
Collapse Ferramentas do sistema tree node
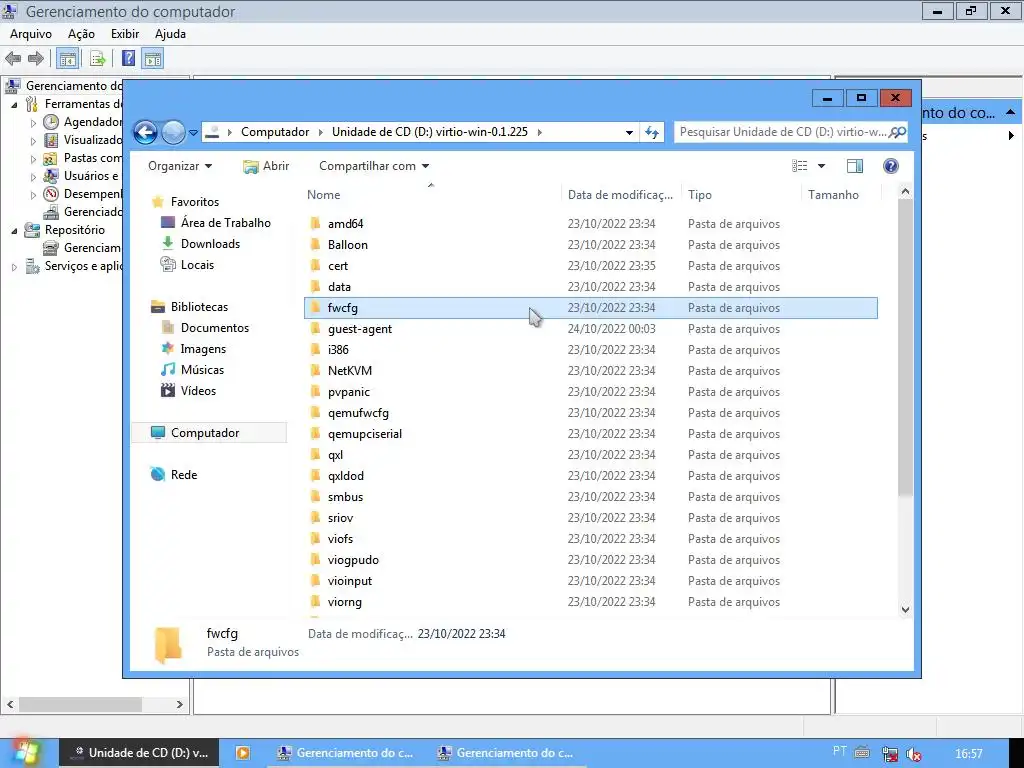[x=14, y=104]
